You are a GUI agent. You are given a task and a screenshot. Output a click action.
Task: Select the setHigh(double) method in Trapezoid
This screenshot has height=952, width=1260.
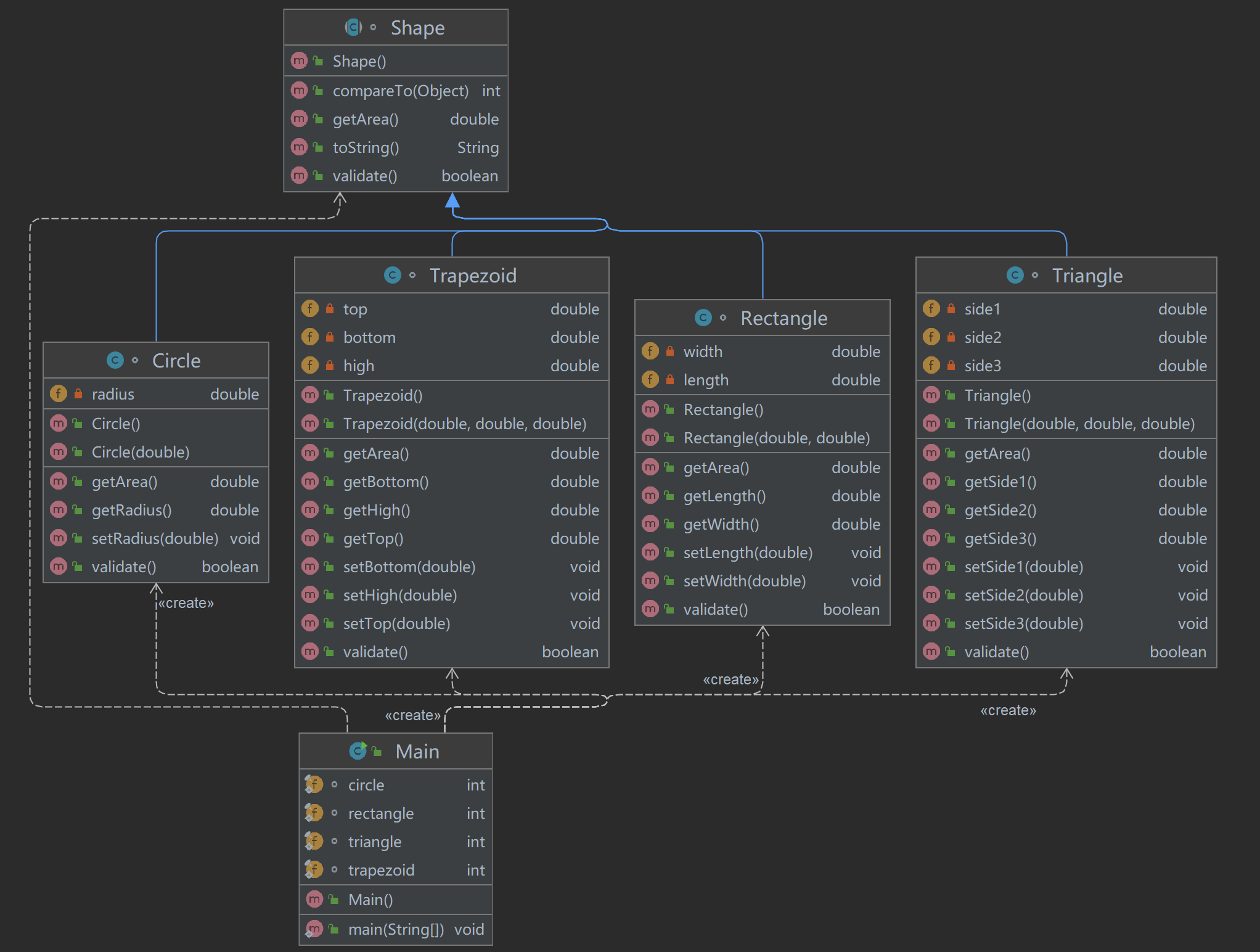(x=399, y=595)
